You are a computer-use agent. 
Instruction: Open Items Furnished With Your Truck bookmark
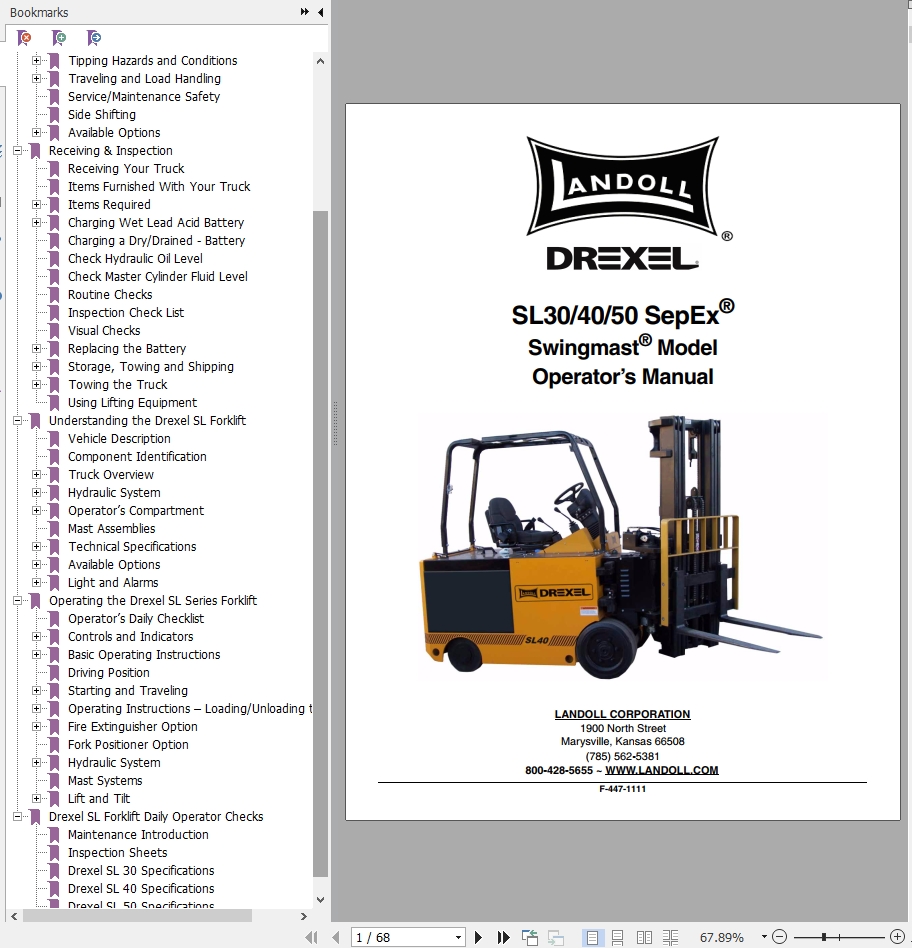159,187
